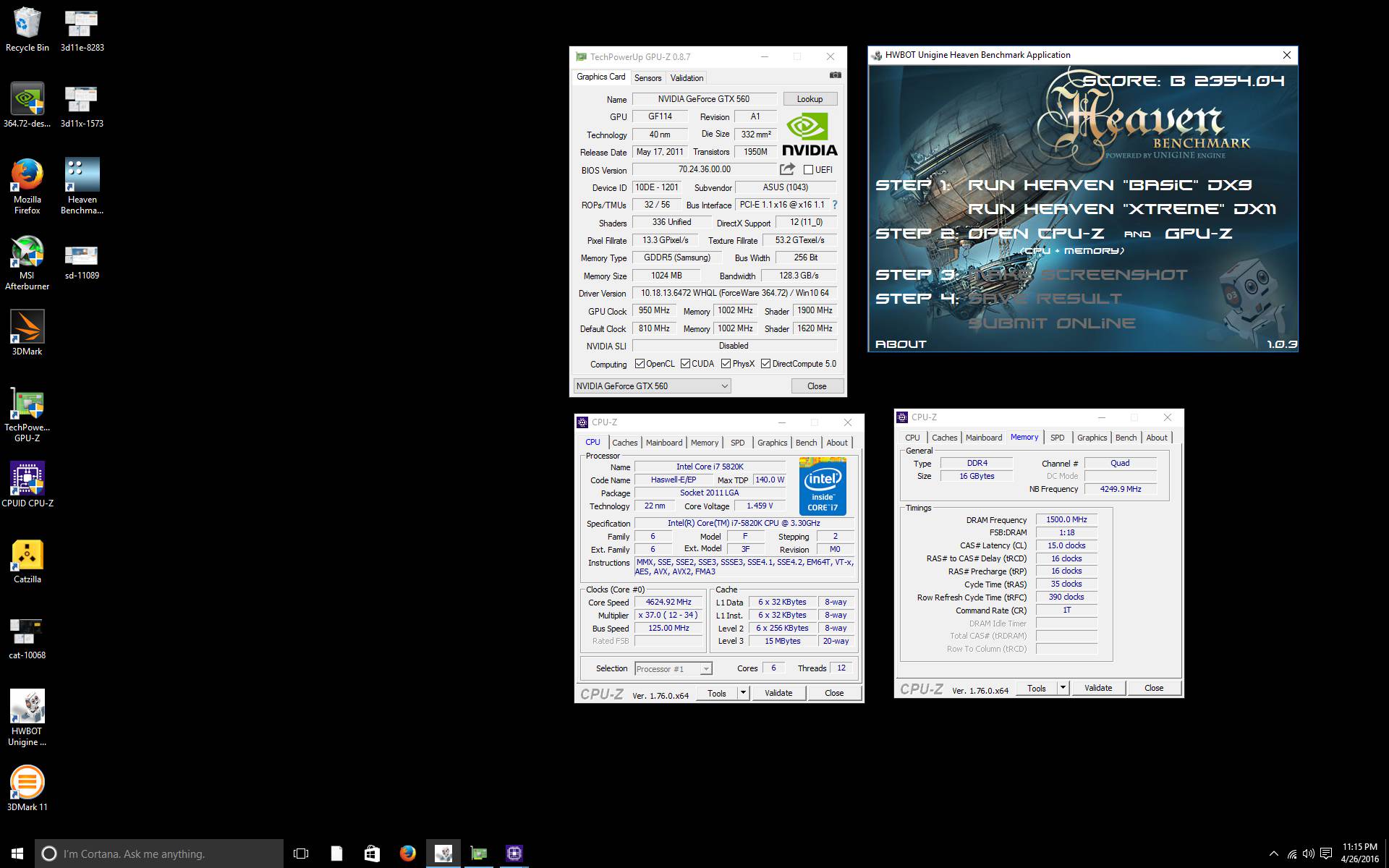Toggle the DirectCompute 5.0 checkbox
Image resolution: width=1389 pixels, height=868 pixels.
pyautogui.click(x=765, y=364)
